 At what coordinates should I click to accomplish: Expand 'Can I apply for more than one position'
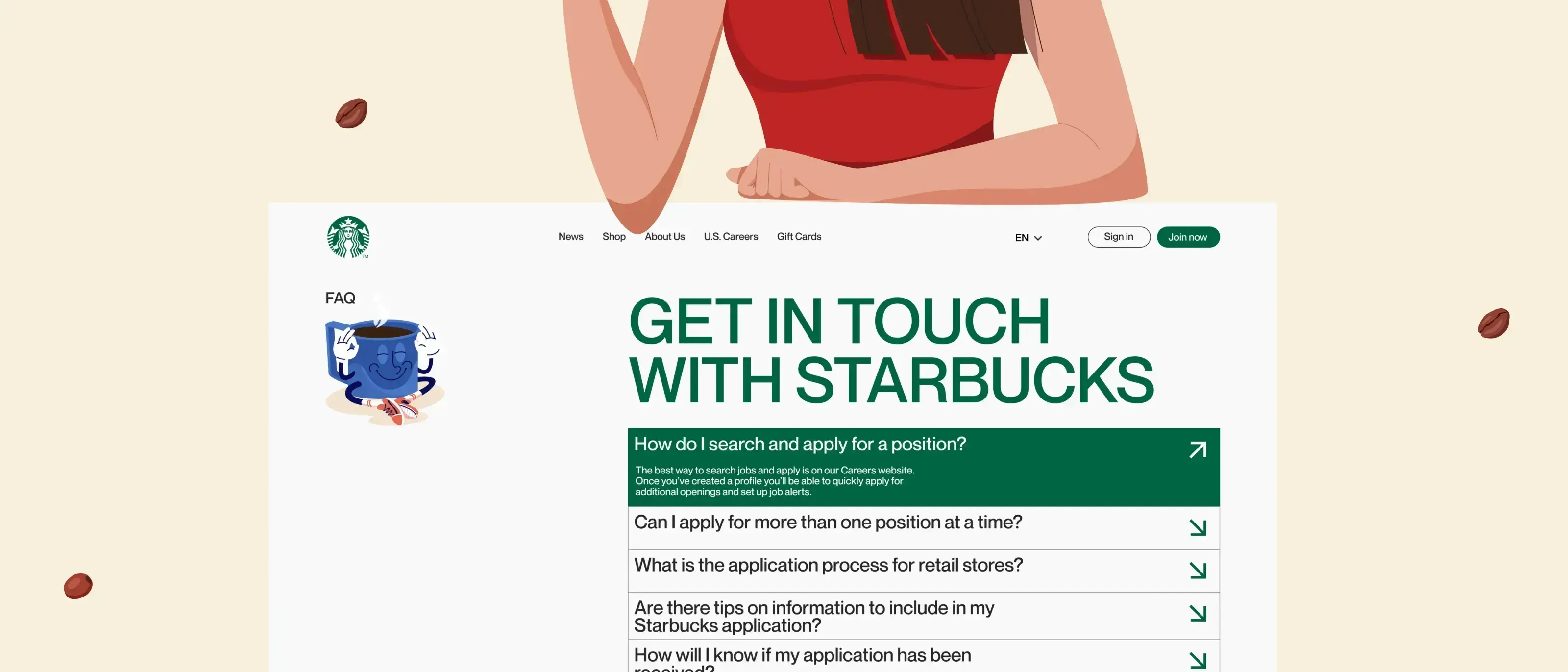(x=828, y=523)
